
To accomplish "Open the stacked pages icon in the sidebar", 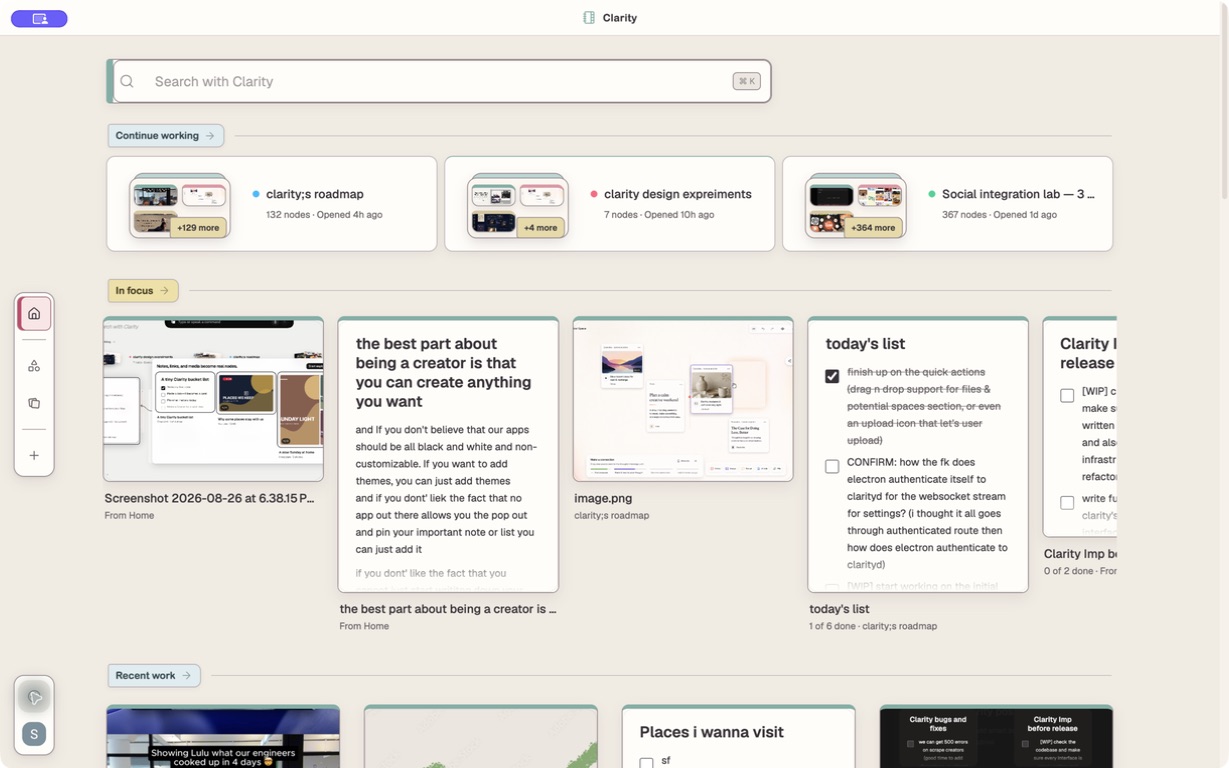I will tap(34, 403).
